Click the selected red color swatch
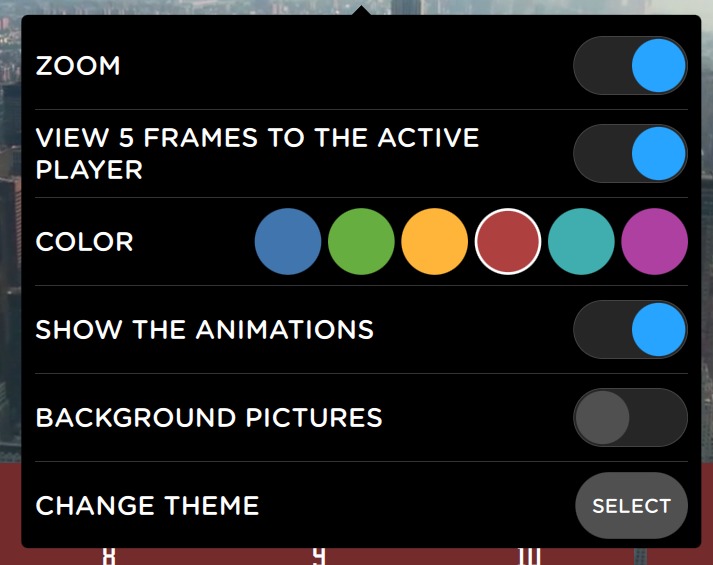 click(508, 242)
